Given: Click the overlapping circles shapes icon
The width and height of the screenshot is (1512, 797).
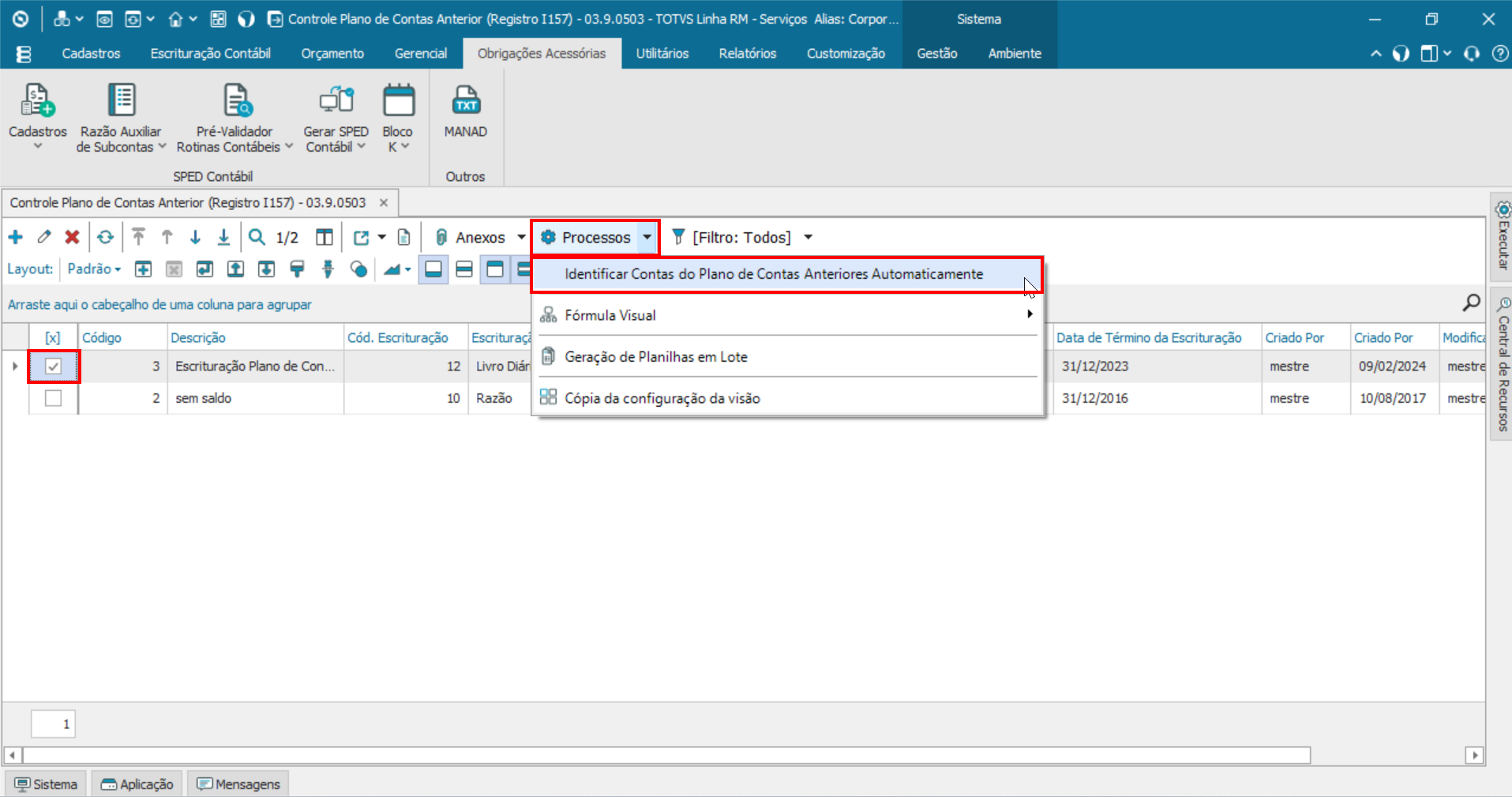Looking at the screenshot, I should point(358,269).
